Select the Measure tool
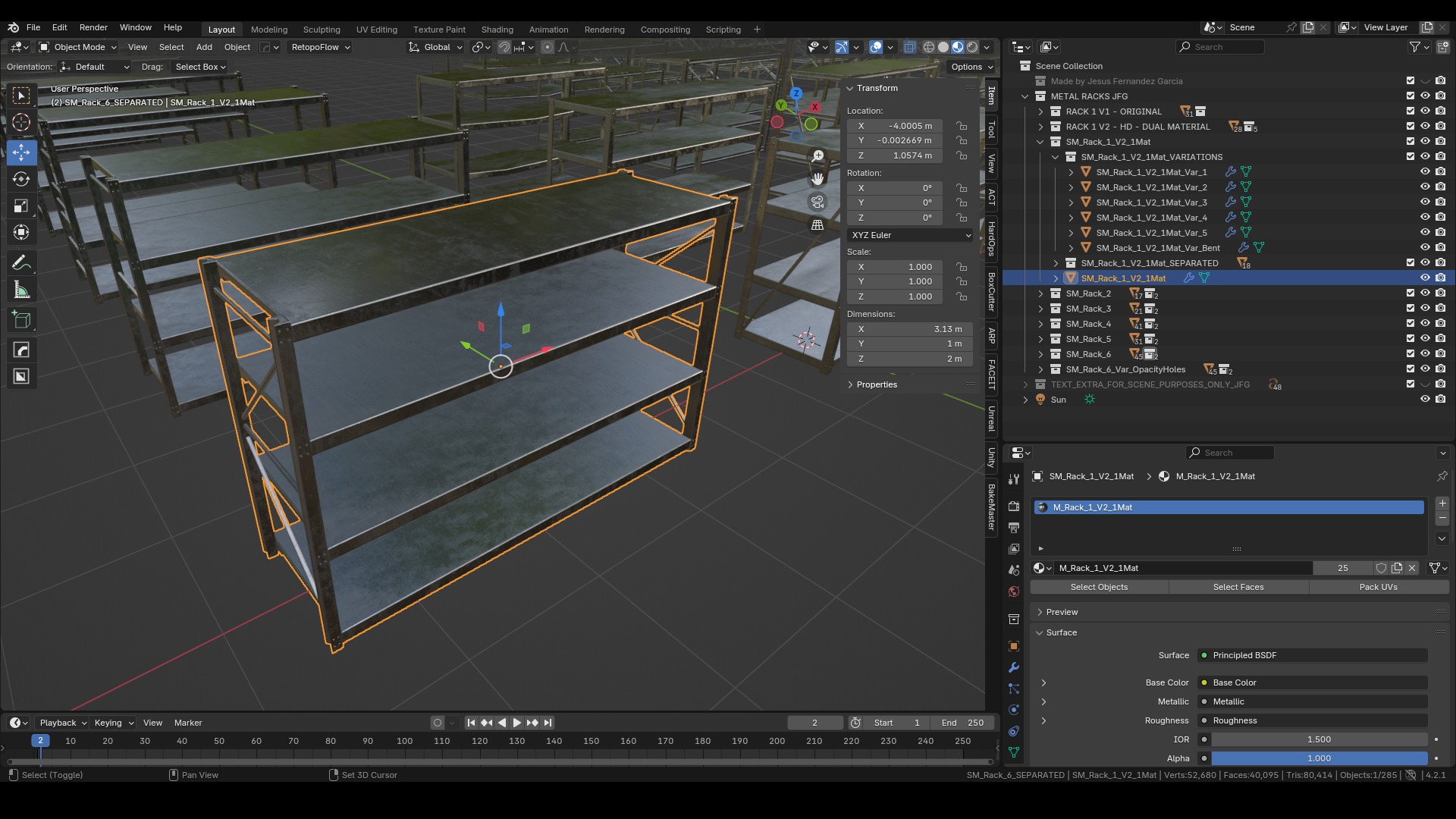 click(x=21, y=290)
